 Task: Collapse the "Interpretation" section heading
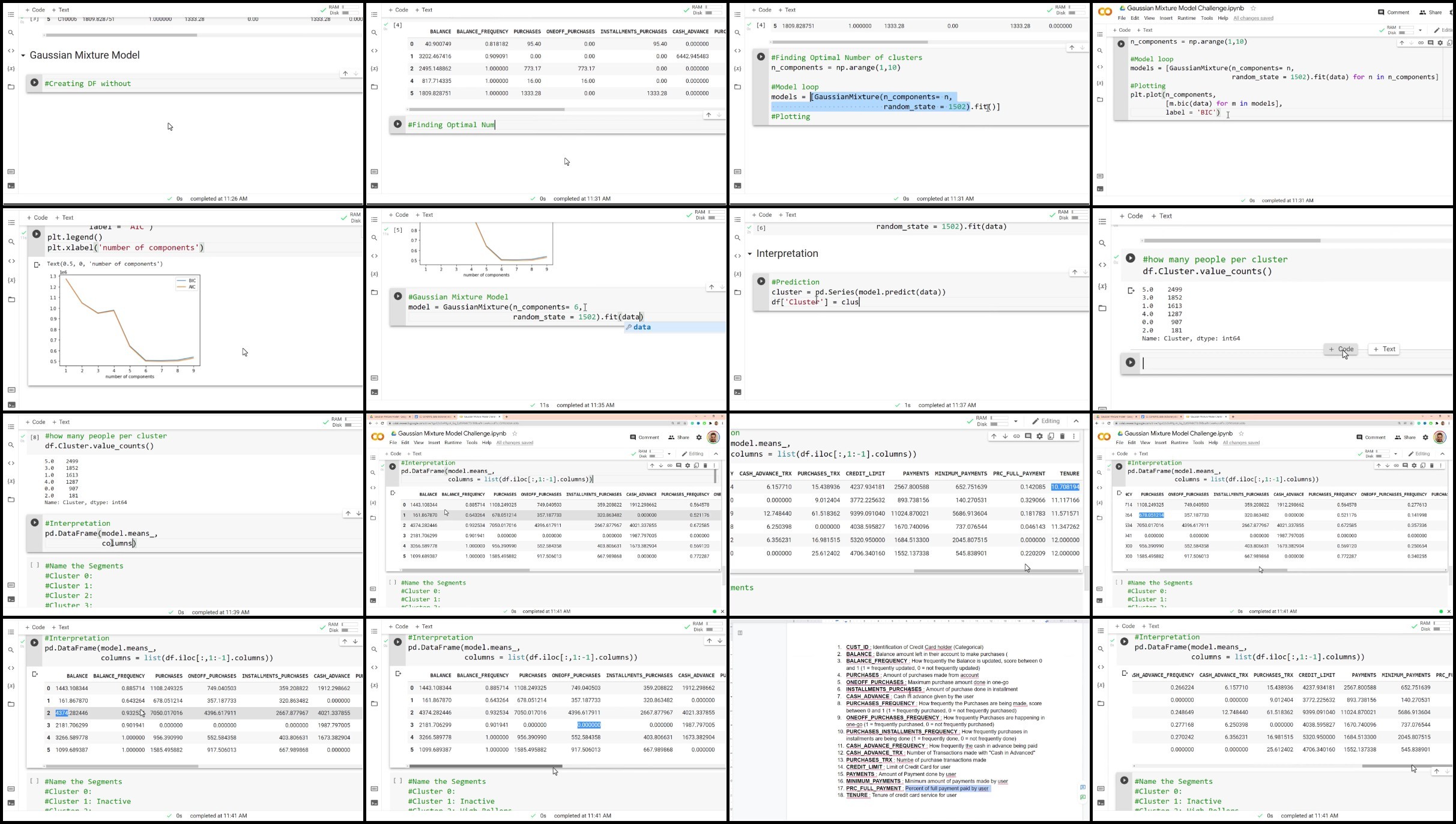(x=750, y=254)
